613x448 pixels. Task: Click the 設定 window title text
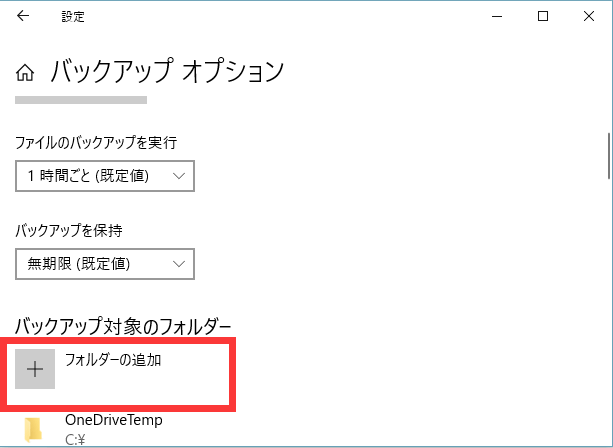(x=72, y=16)
